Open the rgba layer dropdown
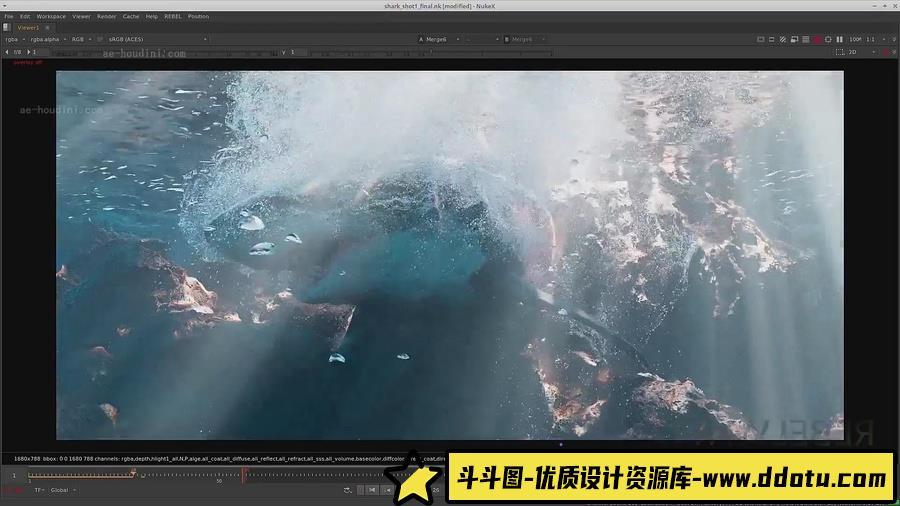The image size is (900, 506). (15, 40)
